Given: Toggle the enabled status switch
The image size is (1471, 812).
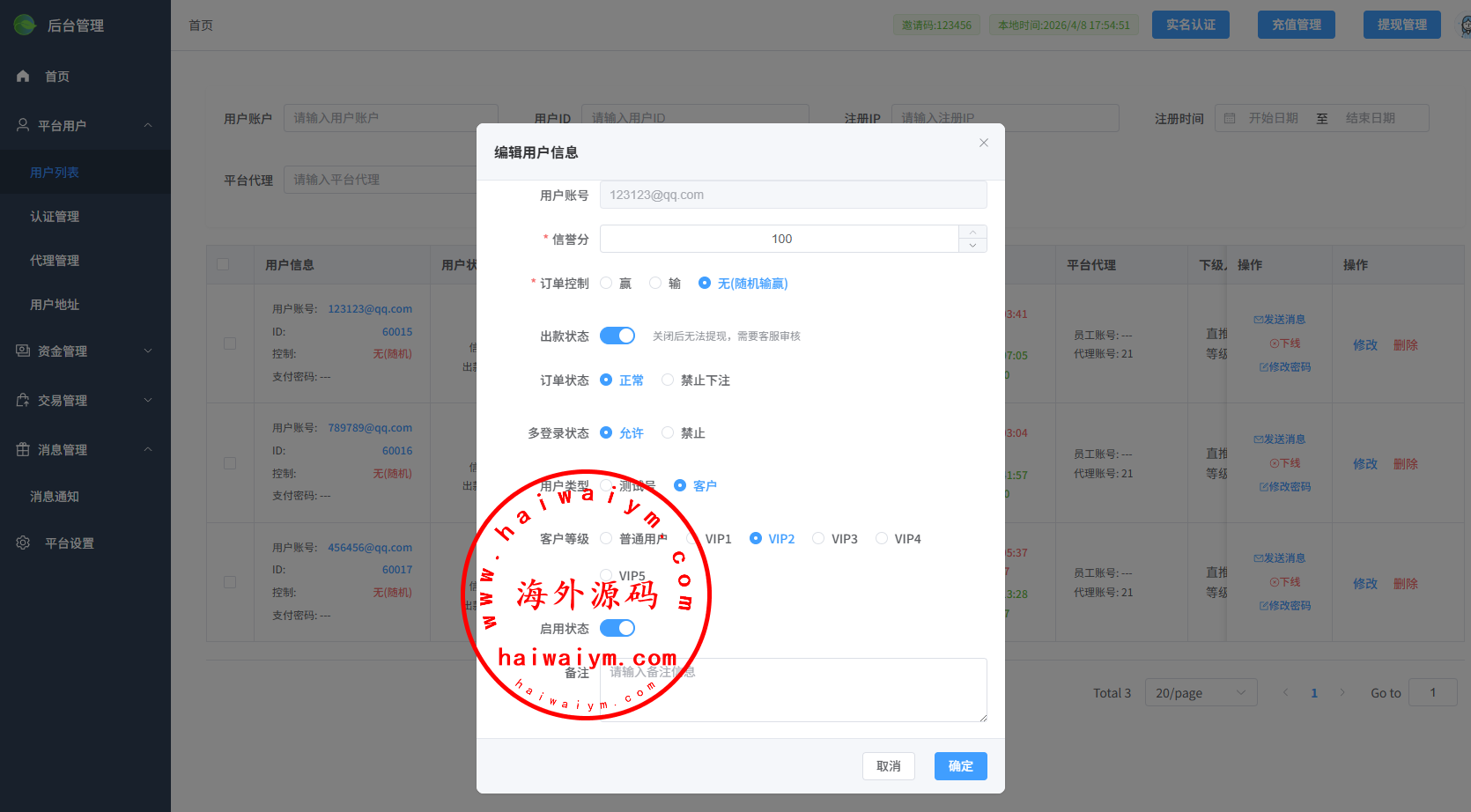Looking at the screenshot, I should (x=617, y=628).
